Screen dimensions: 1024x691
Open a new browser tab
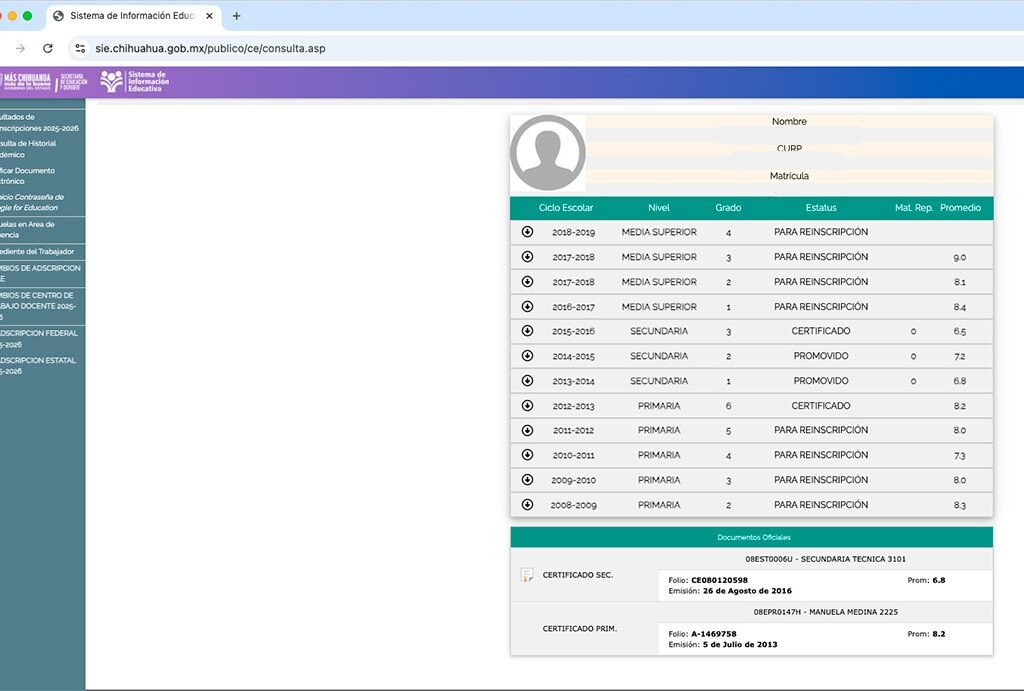click(236, 16)
